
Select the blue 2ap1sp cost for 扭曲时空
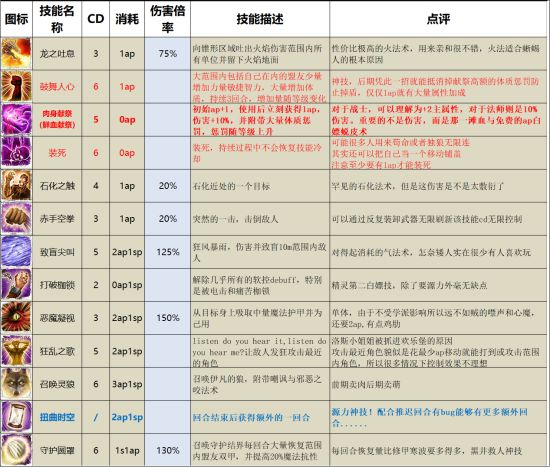click(x=127, y=417)
